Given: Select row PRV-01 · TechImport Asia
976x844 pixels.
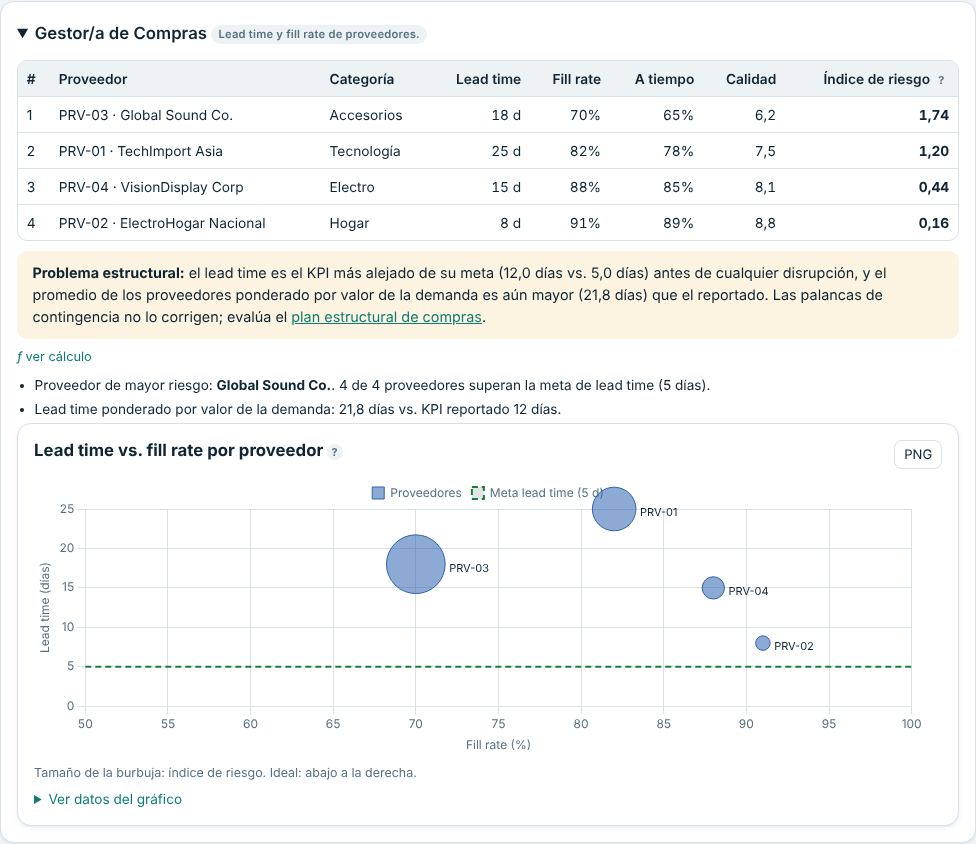Looking at the screenshot, I should click(x=488, y=151).
